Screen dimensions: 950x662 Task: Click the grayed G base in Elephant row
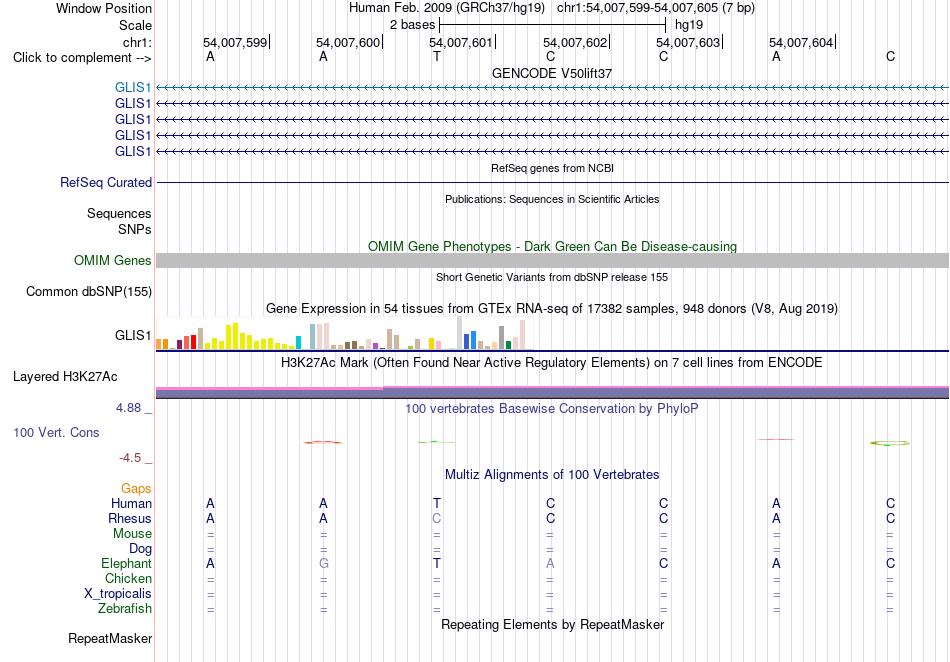(x=324, y=563)
